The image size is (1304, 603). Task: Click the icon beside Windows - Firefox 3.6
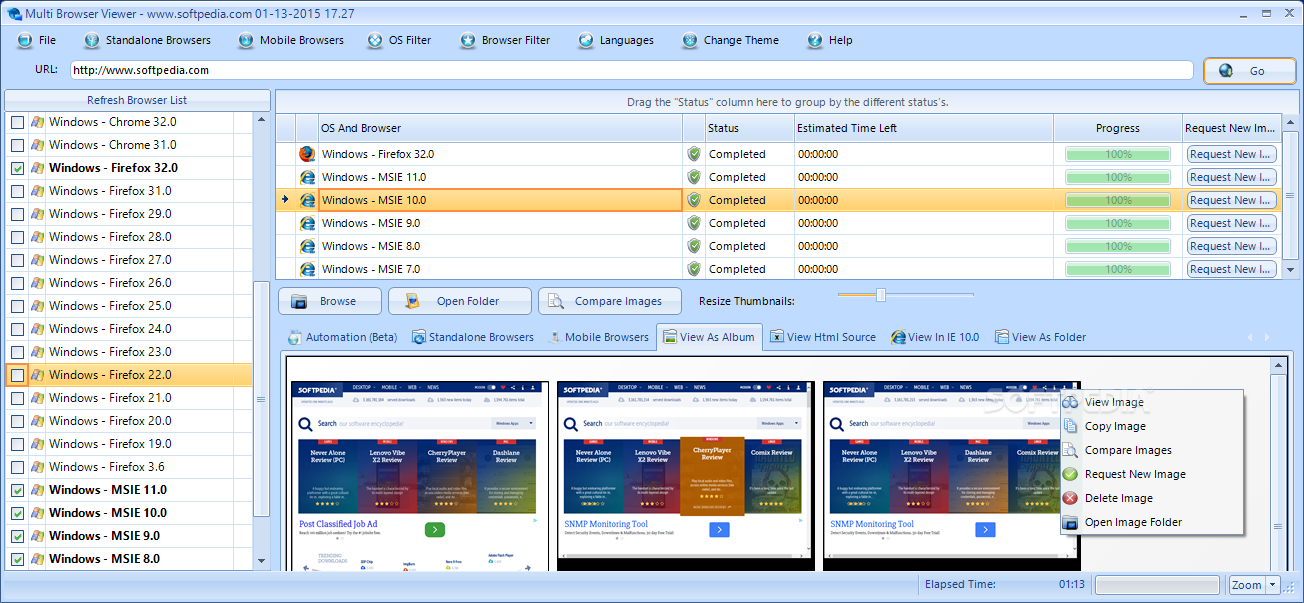coord(37,467)
